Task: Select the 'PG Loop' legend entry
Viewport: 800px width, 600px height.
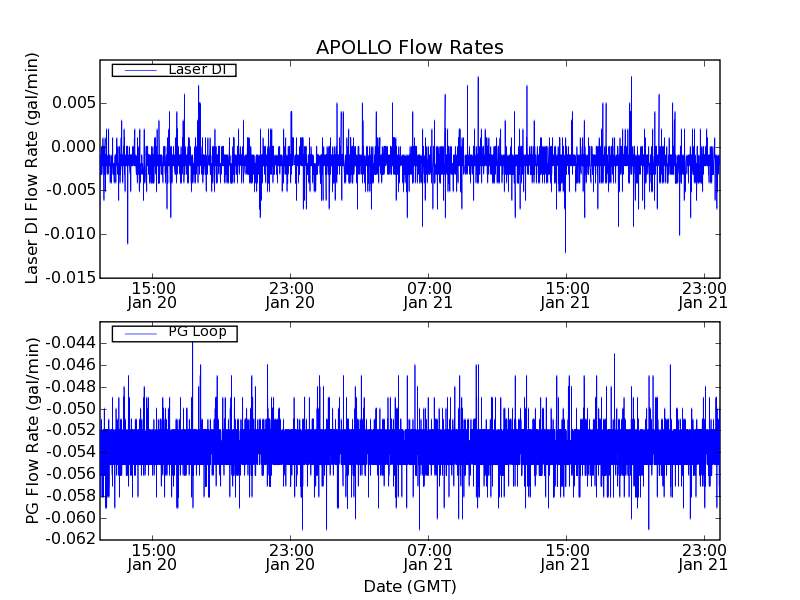Action: pos(174,334)
